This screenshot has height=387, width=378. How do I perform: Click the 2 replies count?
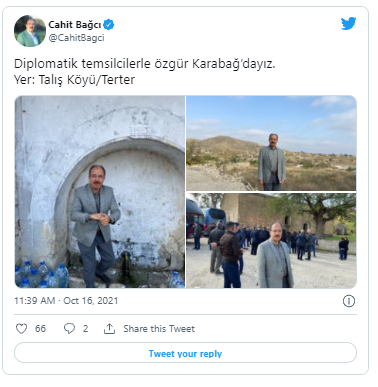click(x=85, y=329)
